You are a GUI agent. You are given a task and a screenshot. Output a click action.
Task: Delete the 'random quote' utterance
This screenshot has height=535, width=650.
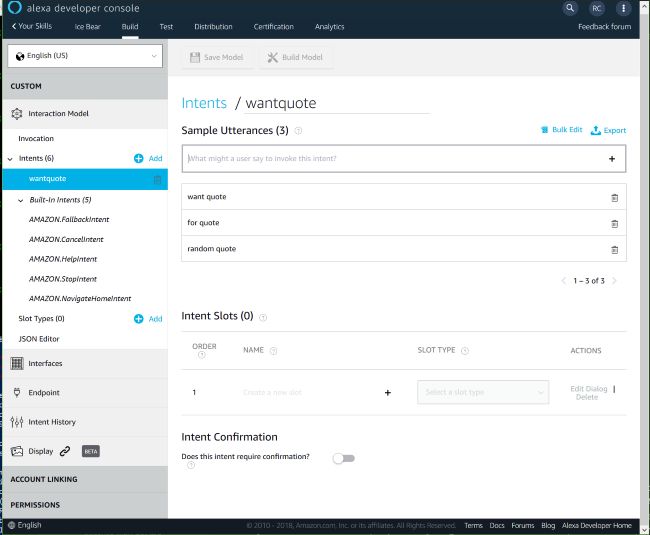pos(614,250)
